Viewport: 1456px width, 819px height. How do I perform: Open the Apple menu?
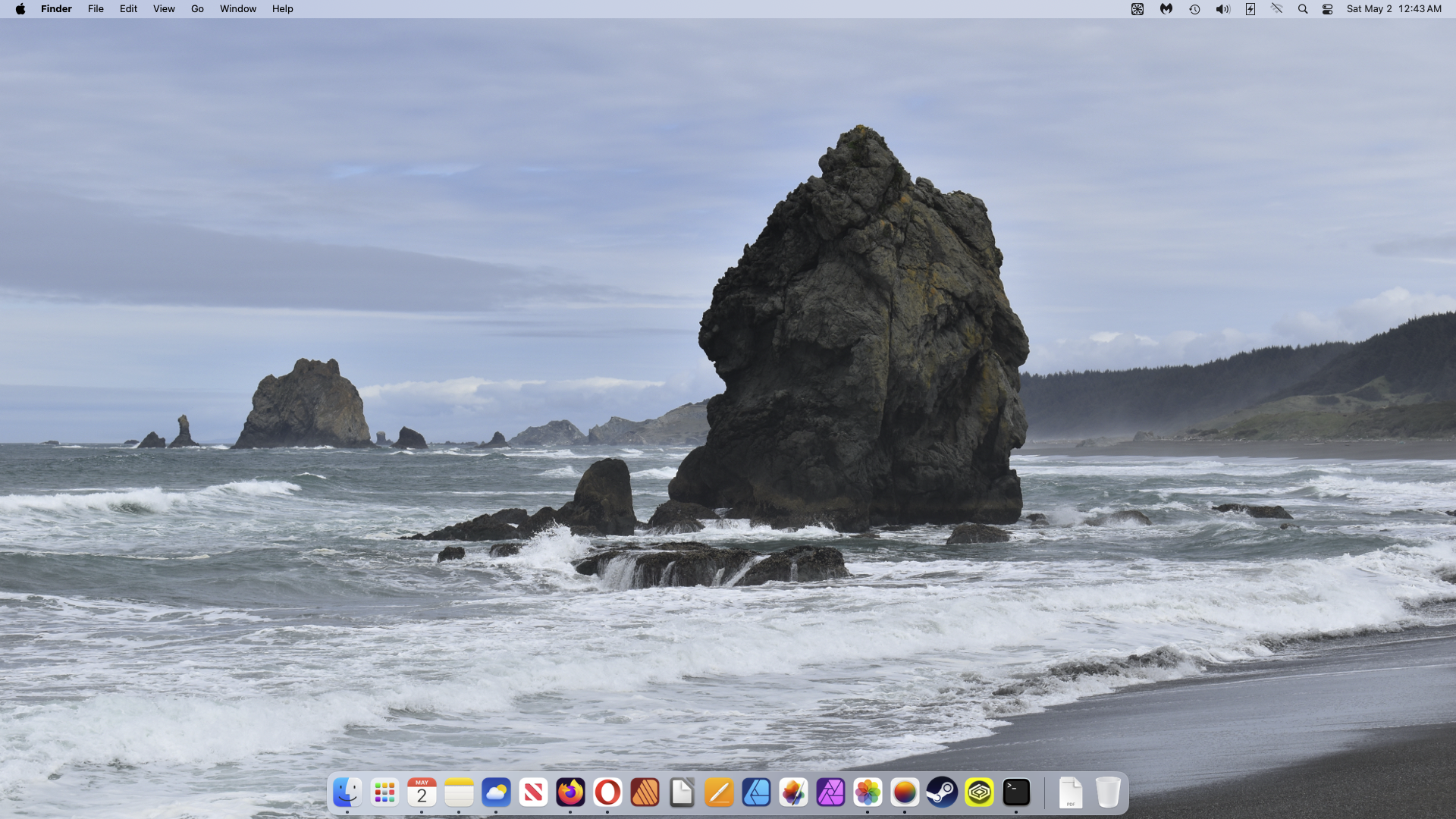click(20, 9)
